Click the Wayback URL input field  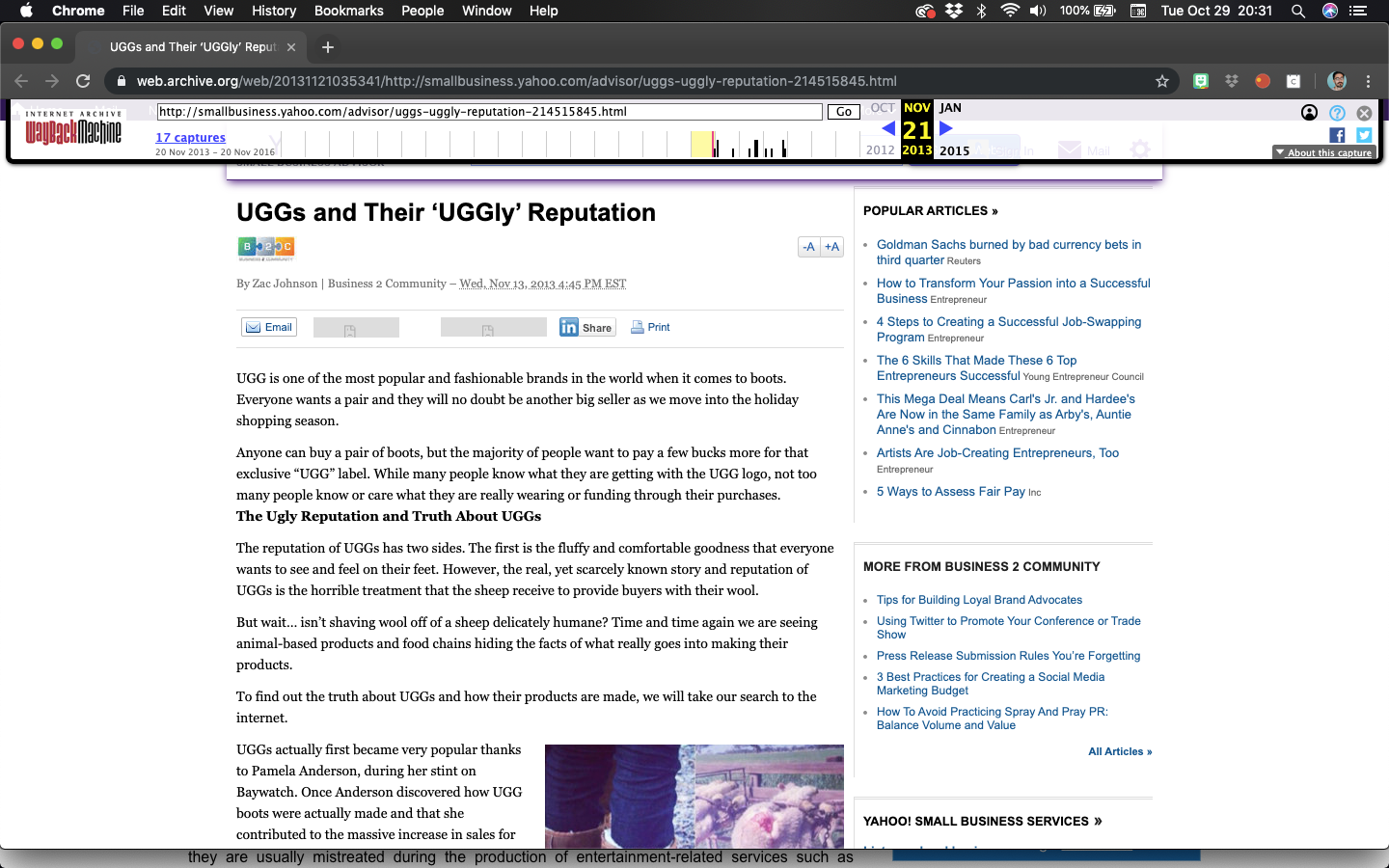(489, 112)
